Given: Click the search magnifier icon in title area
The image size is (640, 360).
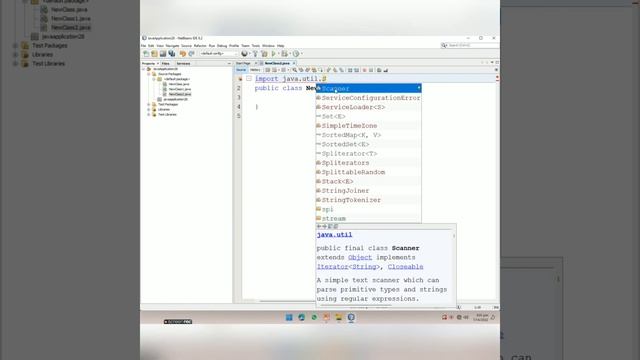Looking at the screenshot, I should coord(444,45).
